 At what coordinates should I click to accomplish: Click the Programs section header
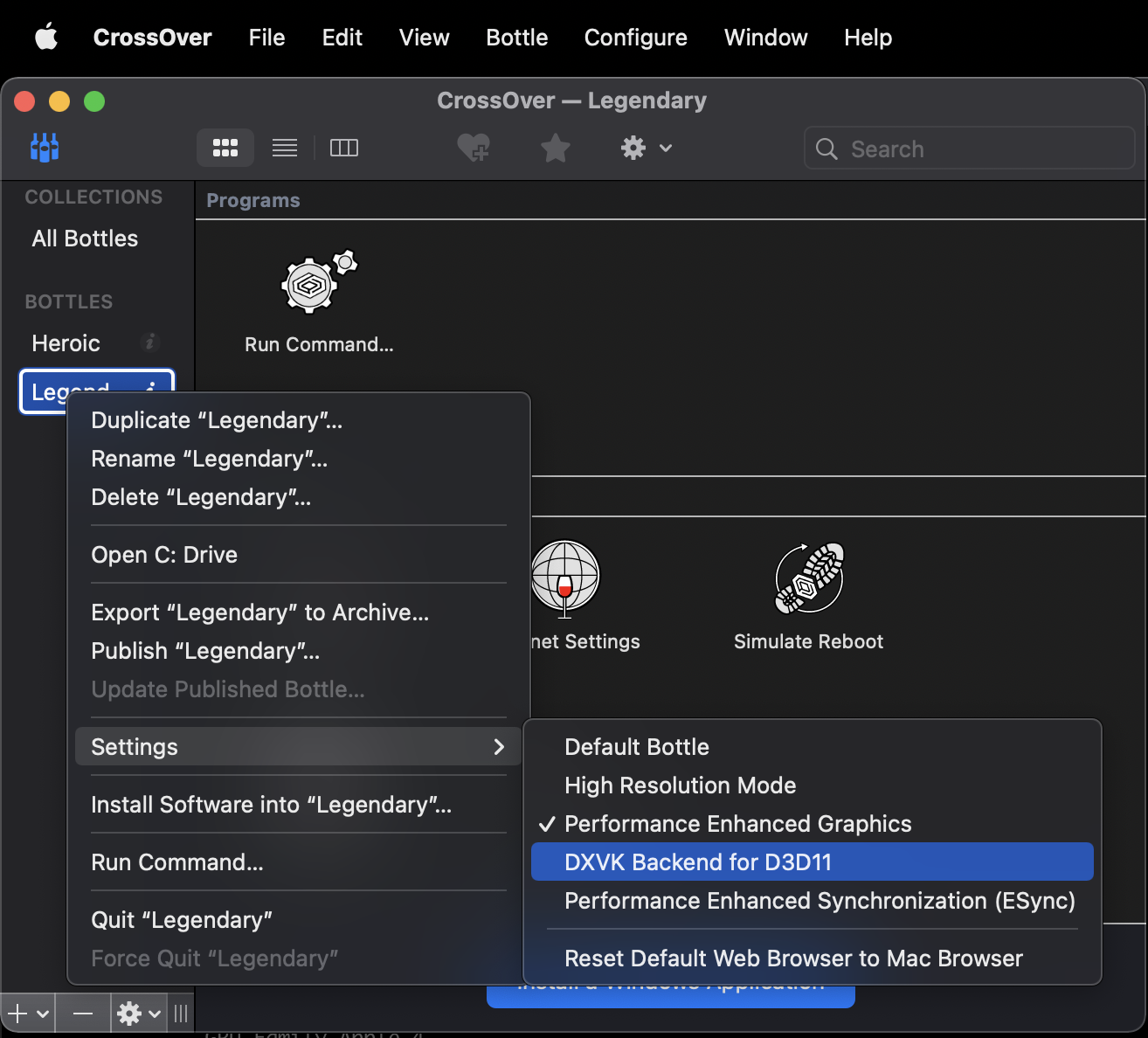pos(253,200)
